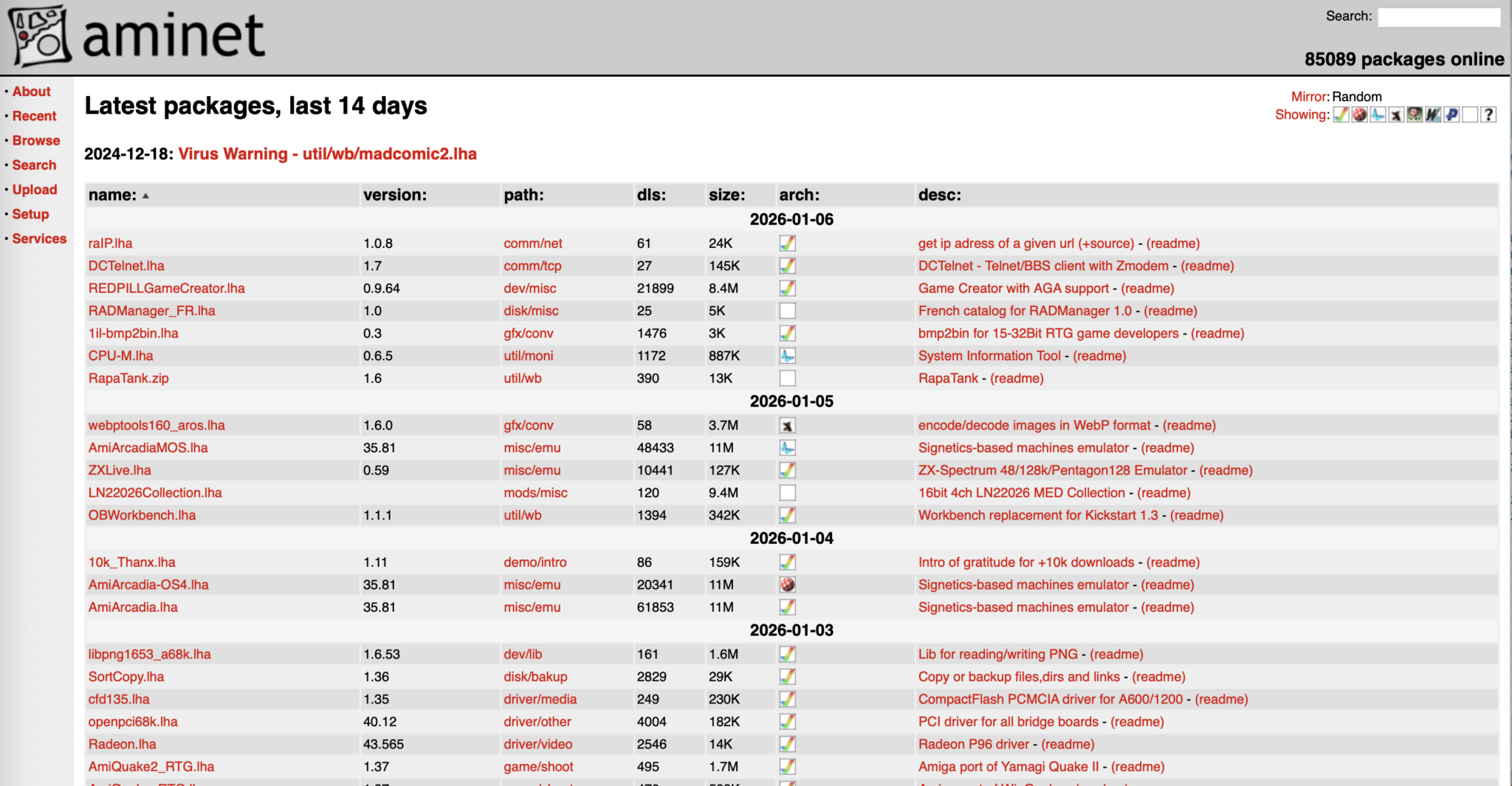The image size is (1512, 786).
Task: Sort the list by the name column header
Action: point(112,195)
